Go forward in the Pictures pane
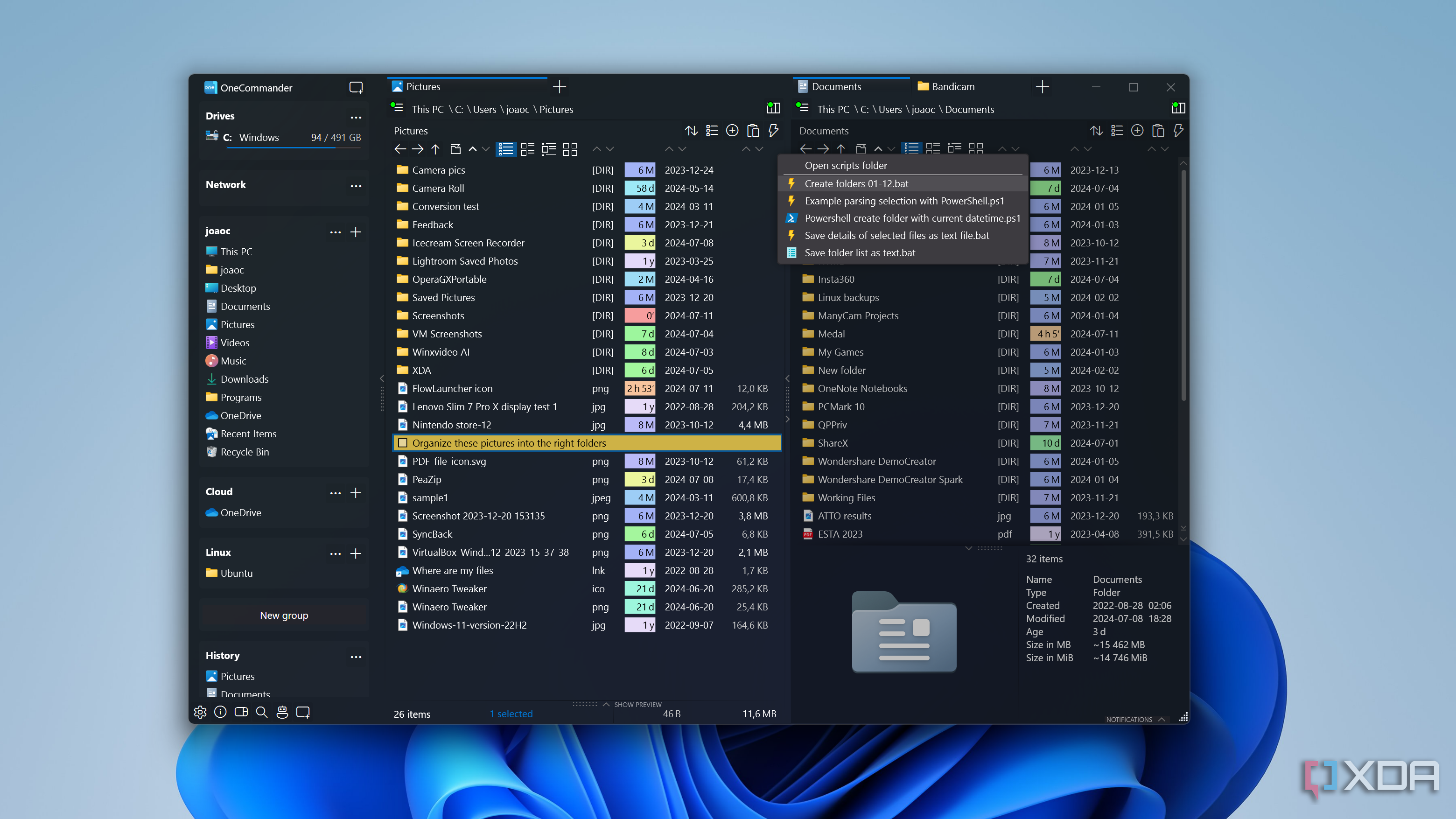 [x=418, y=149]
